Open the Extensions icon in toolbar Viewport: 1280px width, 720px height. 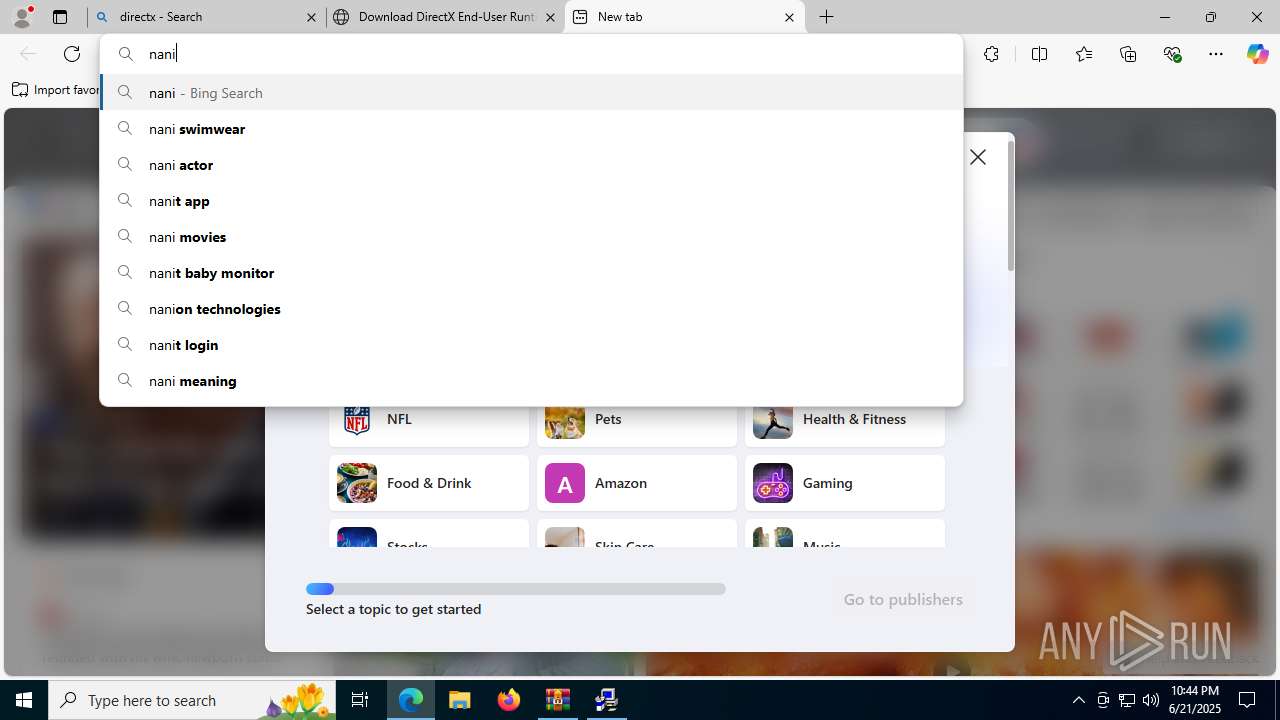991,54
